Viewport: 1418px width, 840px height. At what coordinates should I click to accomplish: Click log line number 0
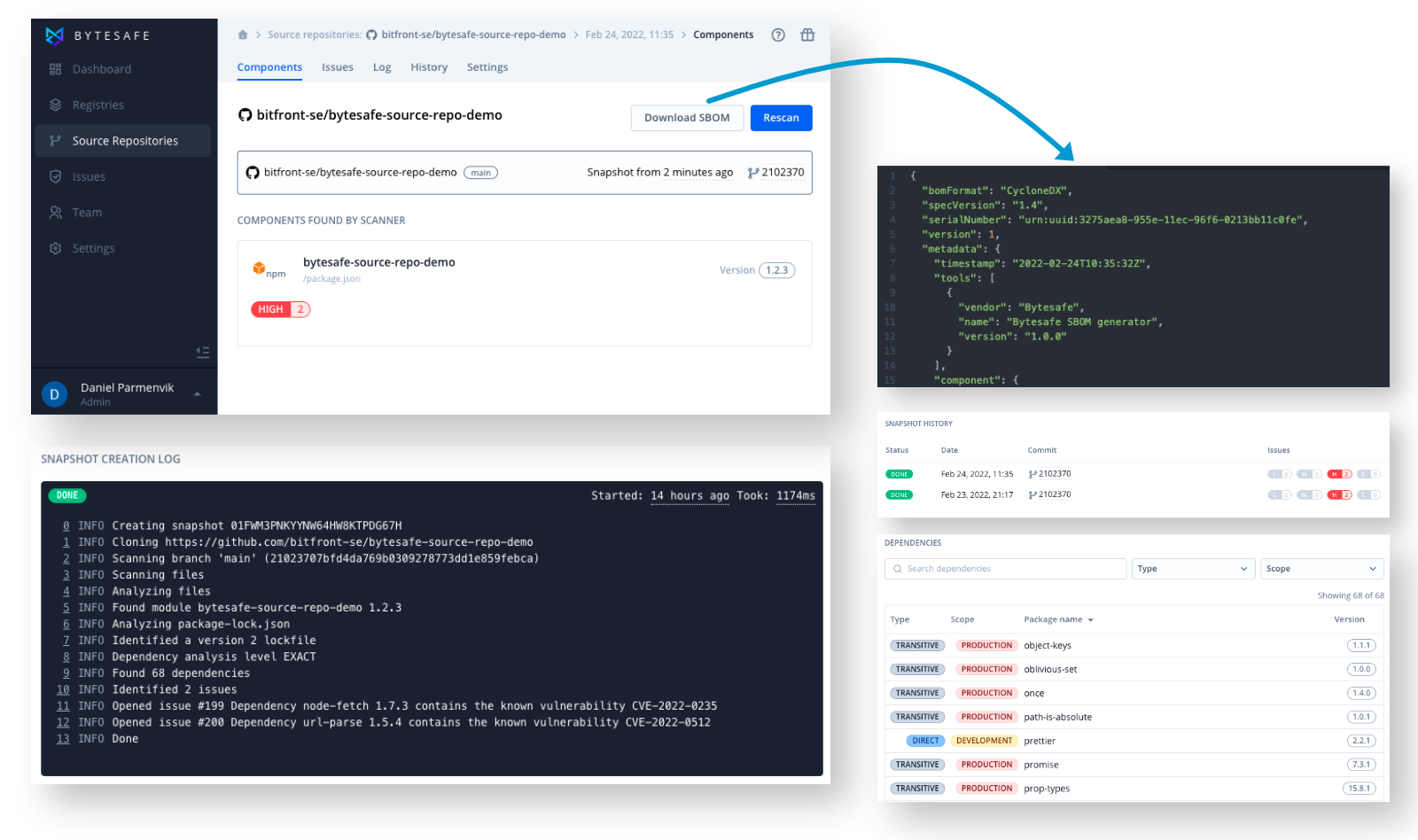tap(66, 525)
